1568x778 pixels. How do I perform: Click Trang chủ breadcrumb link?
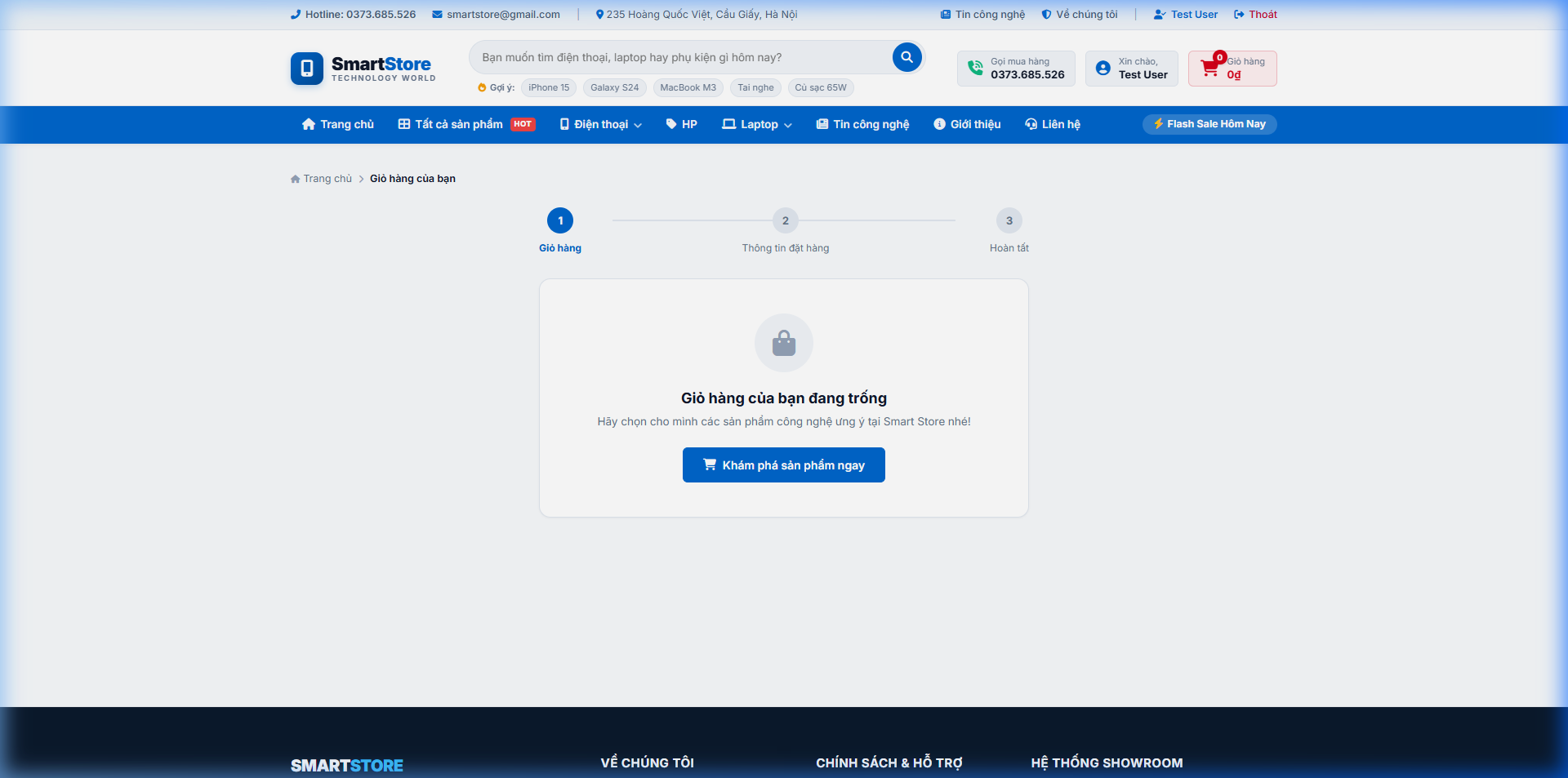(x=322, y=179)
